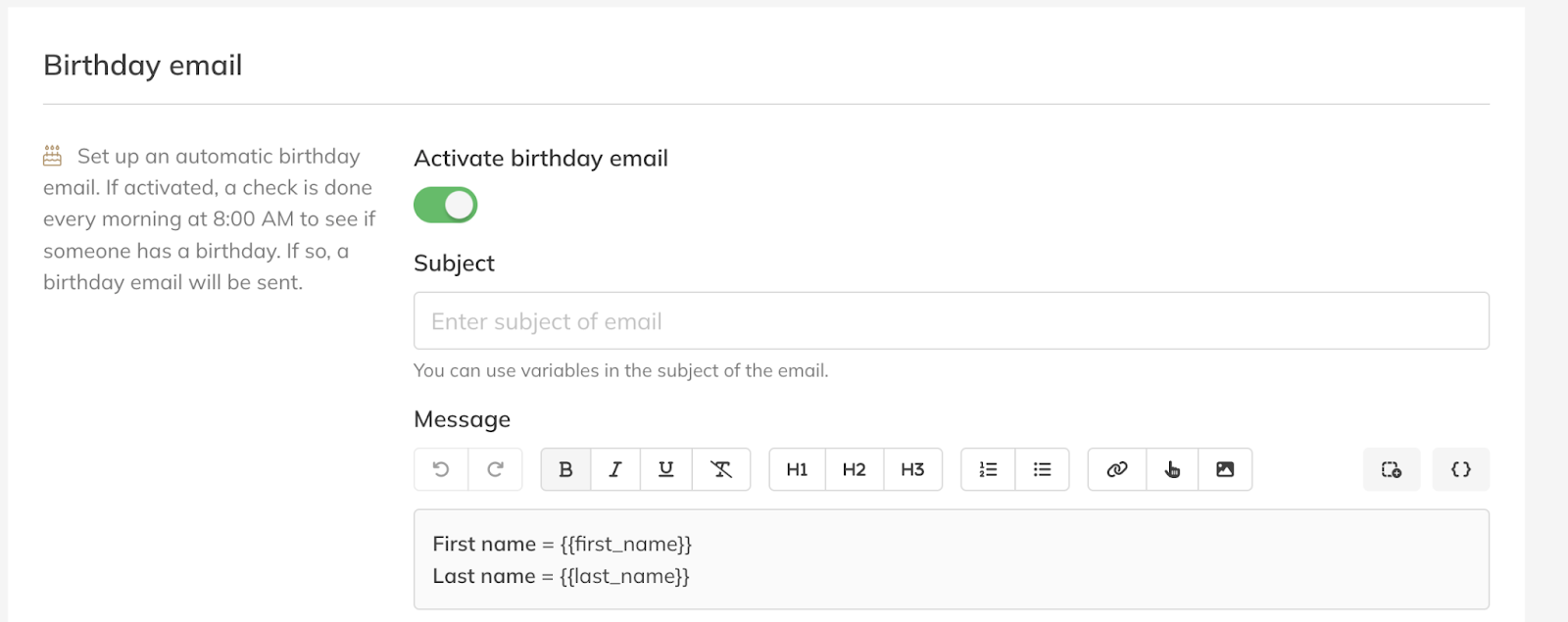The width and height of the screenshot is (1568, 622).
Task: Insert a bulleted list
Action: coord(1042,469)
